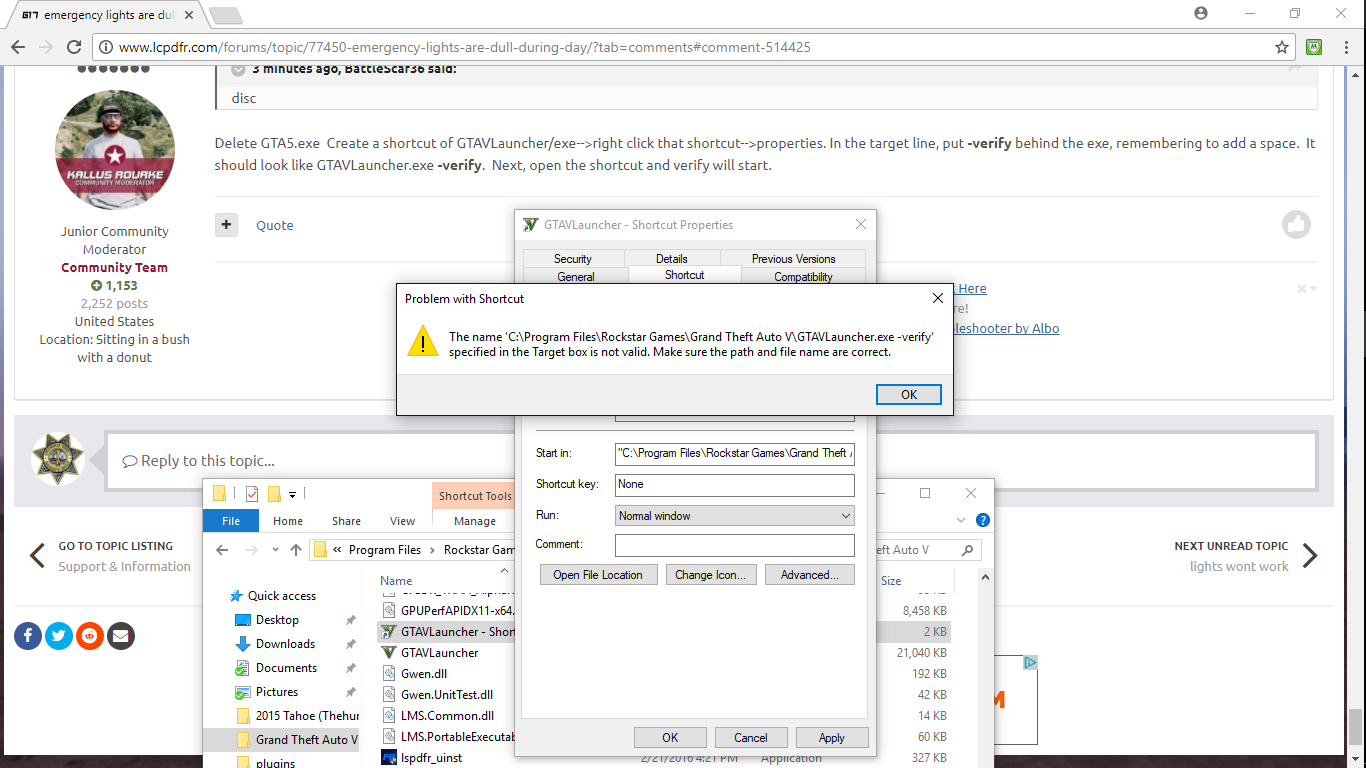Open the Chrome profile account icon
This screenshot has height=768, width=1366.
point(1201,13)
